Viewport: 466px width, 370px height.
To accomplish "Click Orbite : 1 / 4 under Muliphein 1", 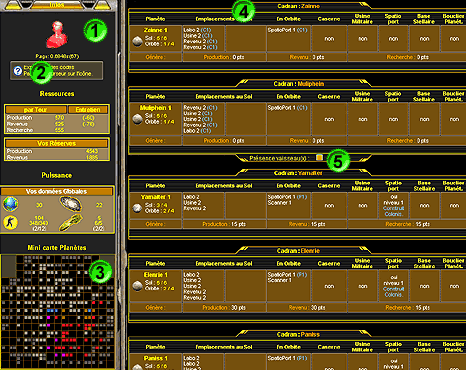I will point(160,122).
